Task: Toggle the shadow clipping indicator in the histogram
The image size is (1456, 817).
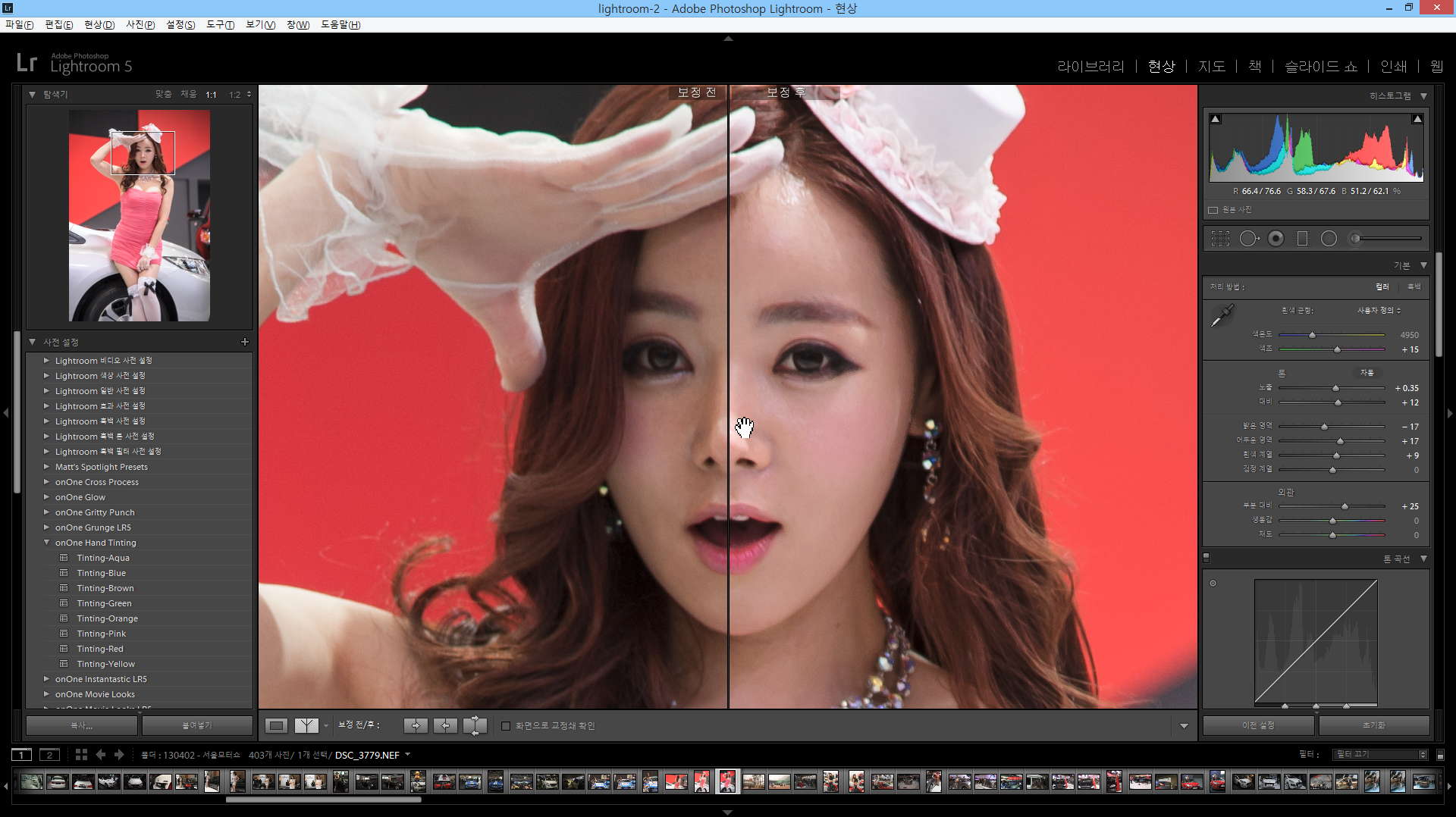Action: (1216, 119)
